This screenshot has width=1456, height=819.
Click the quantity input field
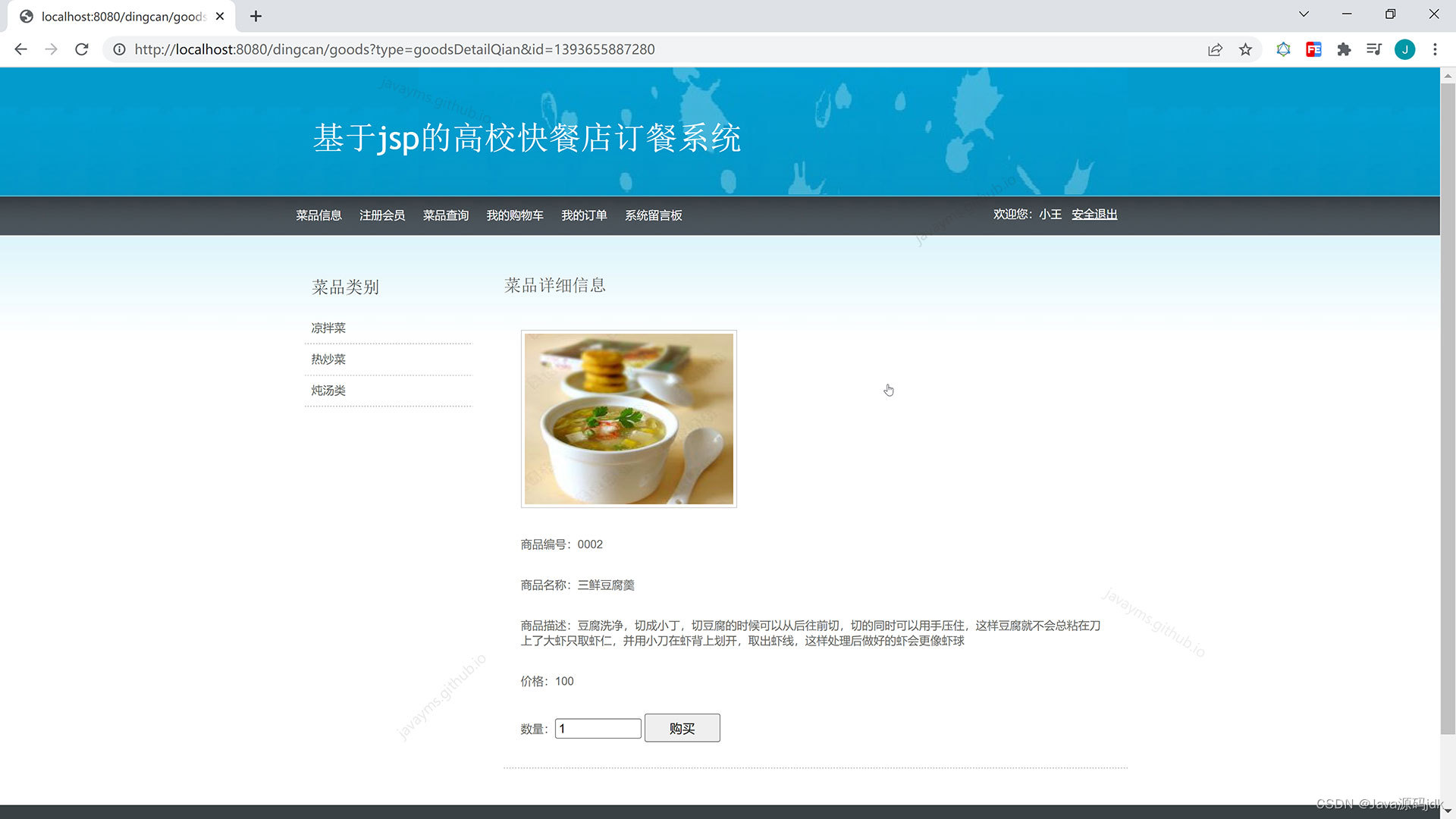click(598, 728)
